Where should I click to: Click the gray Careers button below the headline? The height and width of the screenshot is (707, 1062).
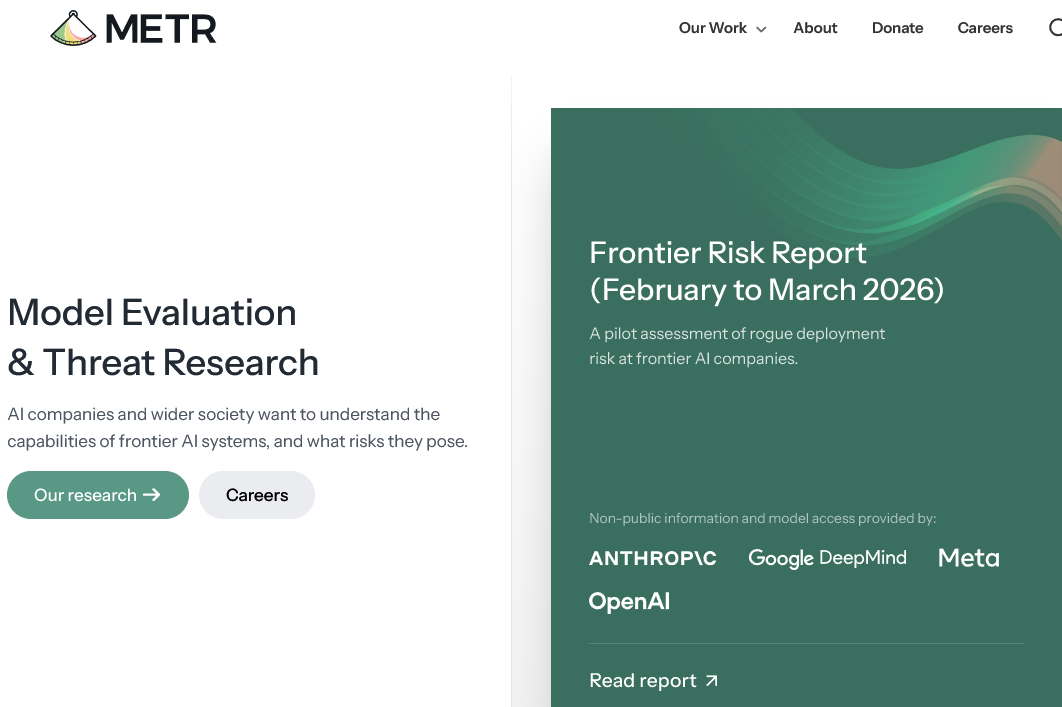257,495
